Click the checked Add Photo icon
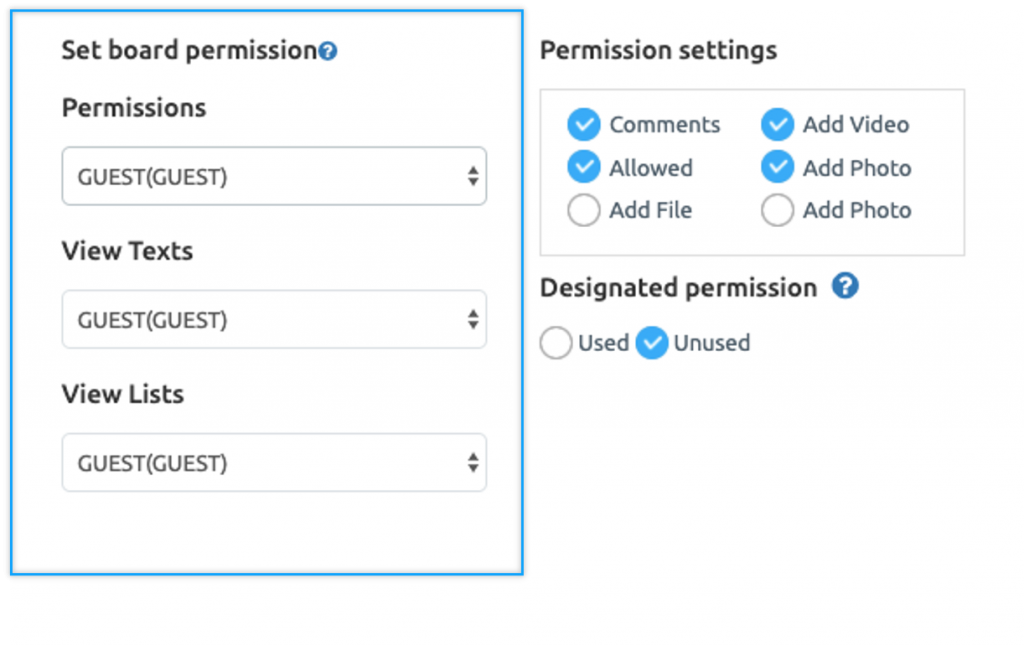This screenshot has width=1024, height=645. click(x=777, y=167)
